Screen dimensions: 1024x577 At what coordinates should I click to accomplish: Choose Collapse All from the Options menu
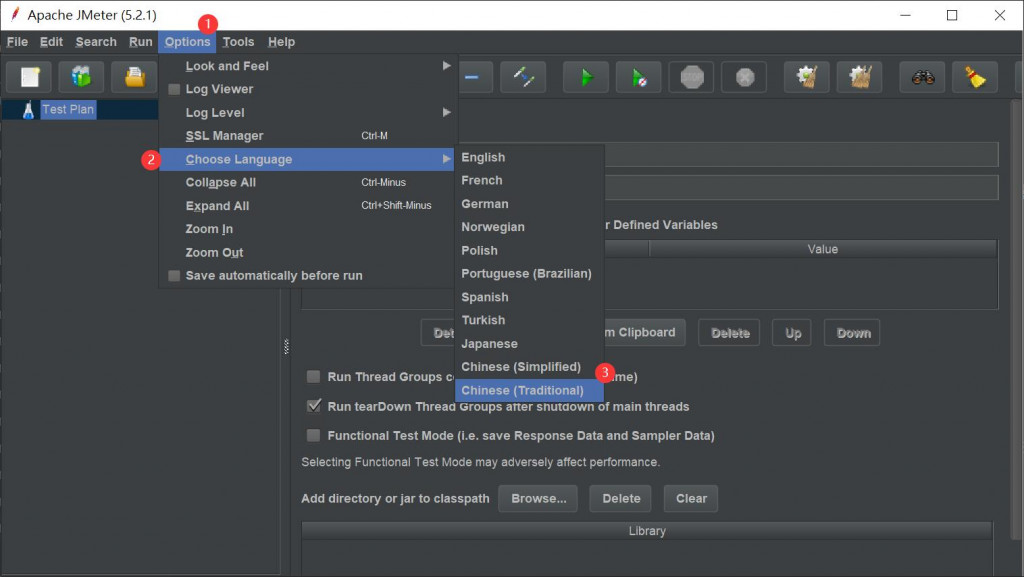307,183
